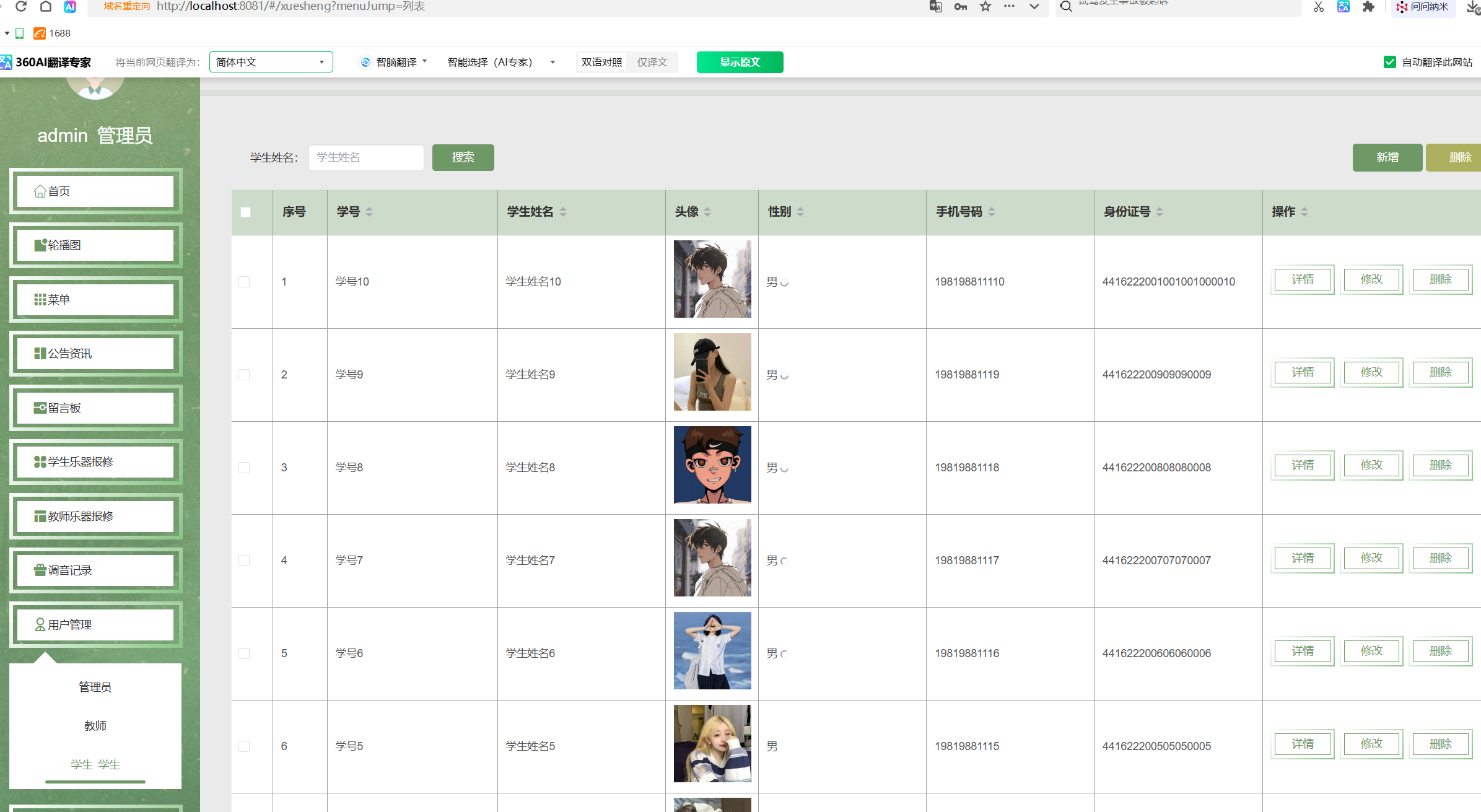
Task: Select the 教师 submenu item
Action: (x=95, y=725)
